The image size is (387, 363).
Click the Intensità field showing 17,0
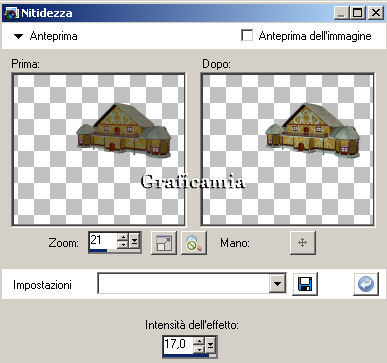click(178, 345)
